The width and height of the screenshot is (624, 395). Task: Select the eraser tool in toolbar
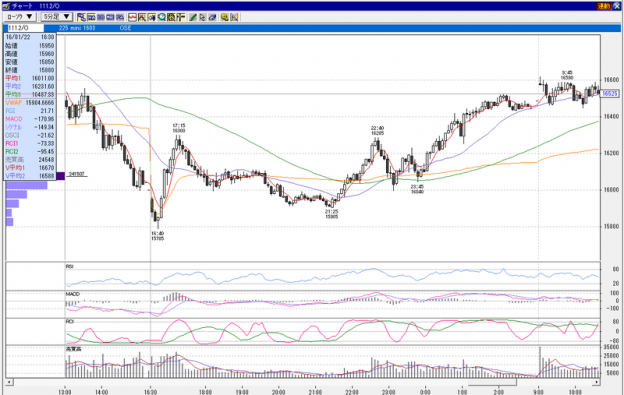point(213,17)
